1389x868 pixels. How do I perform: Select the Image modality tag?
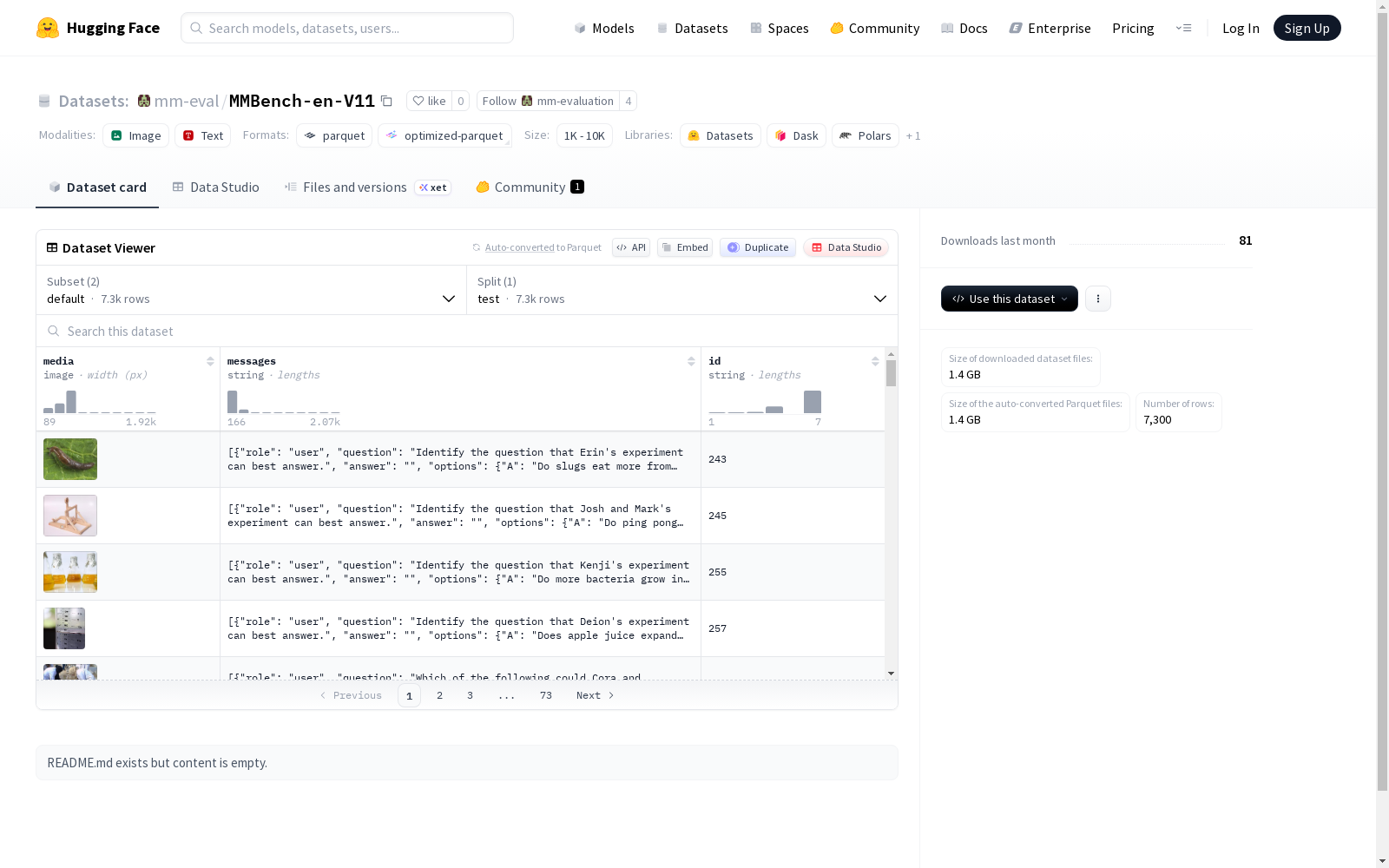[x=135, y=135]
